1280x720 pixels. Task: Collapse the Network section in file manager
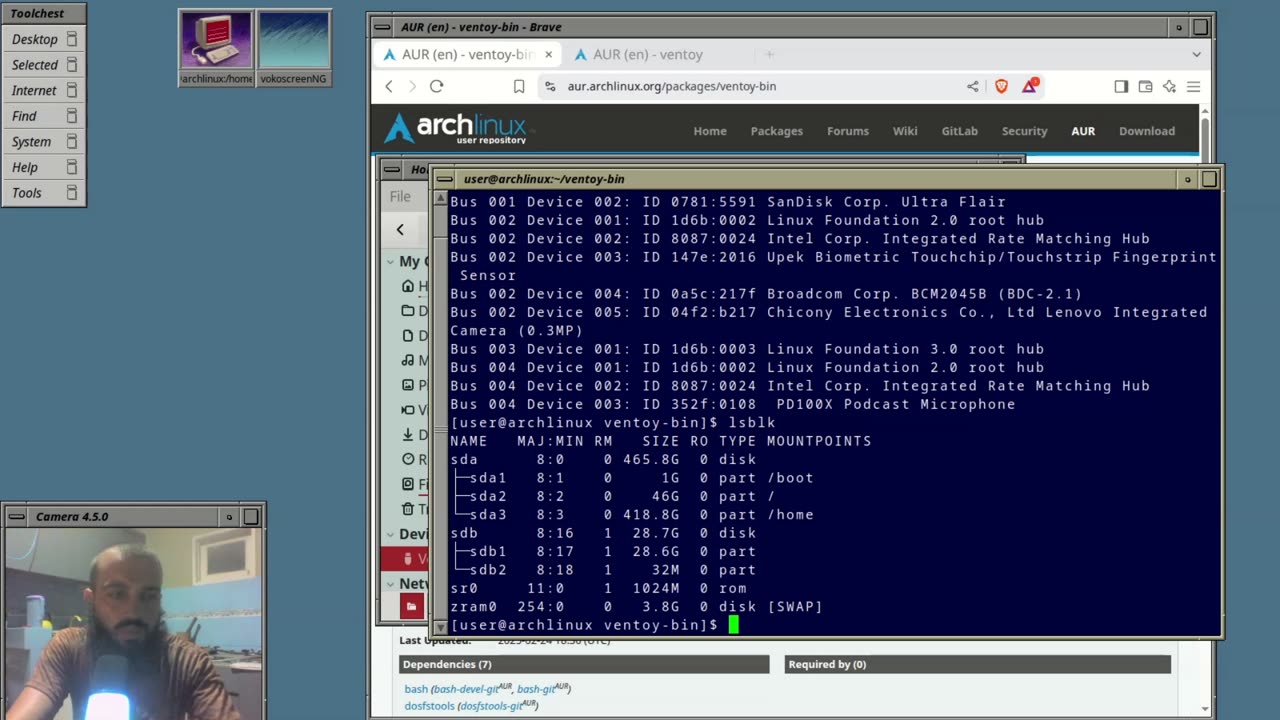click(x=390, y=584)
